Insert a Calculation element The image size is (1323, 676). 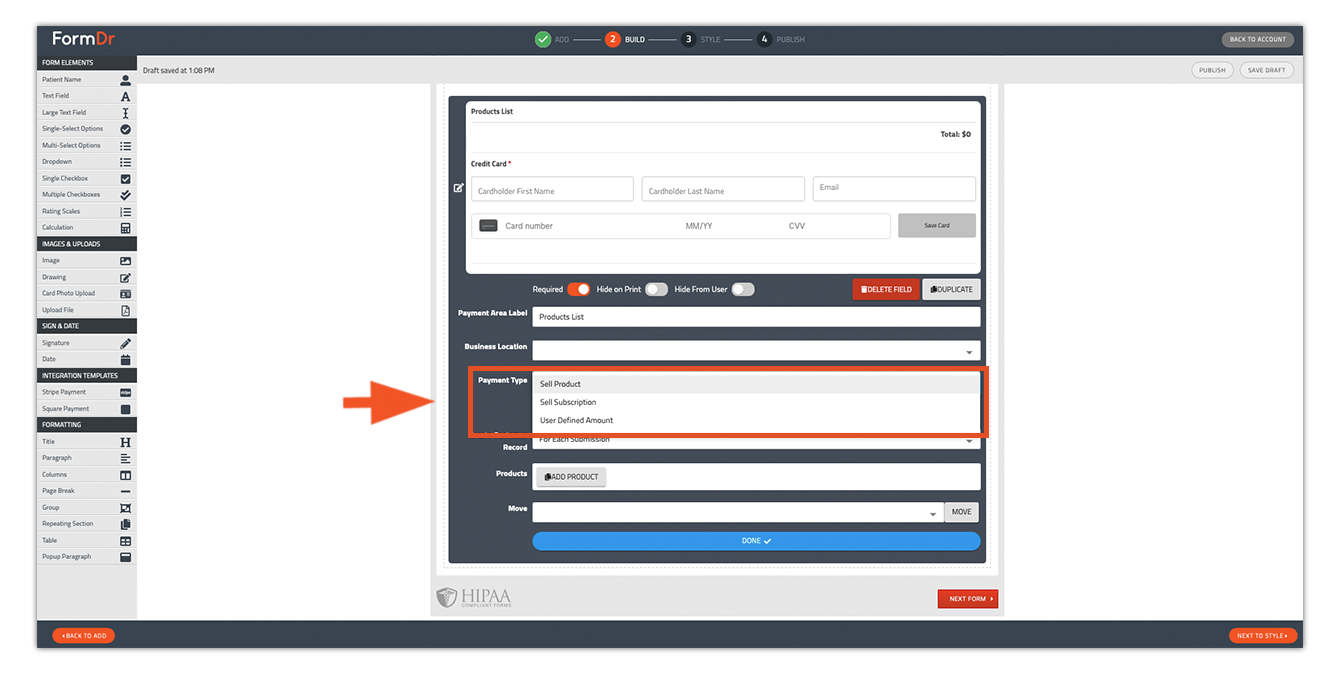tap(86, 228)
